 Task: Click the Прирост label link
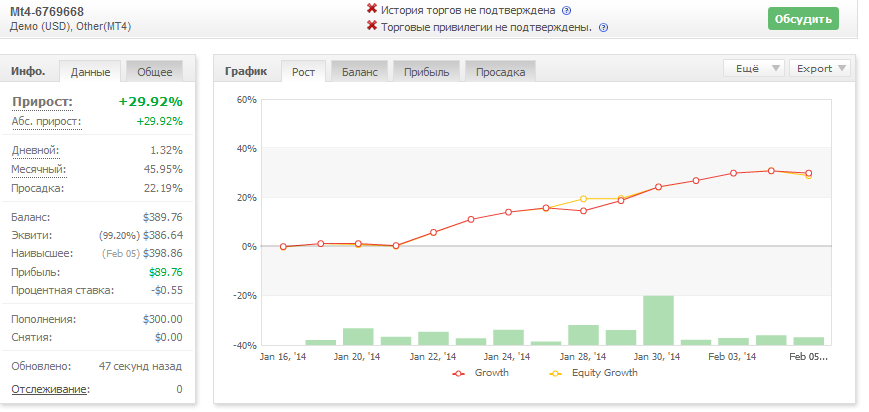43,103
